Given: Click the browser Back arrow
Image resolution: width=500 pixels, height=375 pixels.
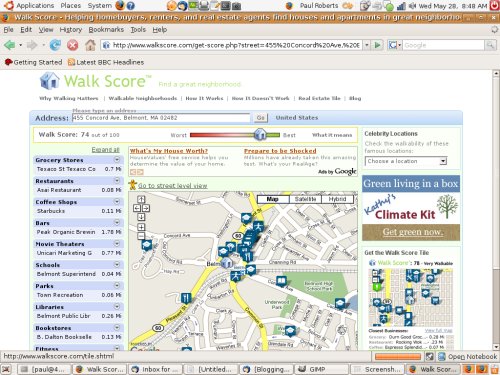Looking at the screenshot, I should (x=9, y=45).
